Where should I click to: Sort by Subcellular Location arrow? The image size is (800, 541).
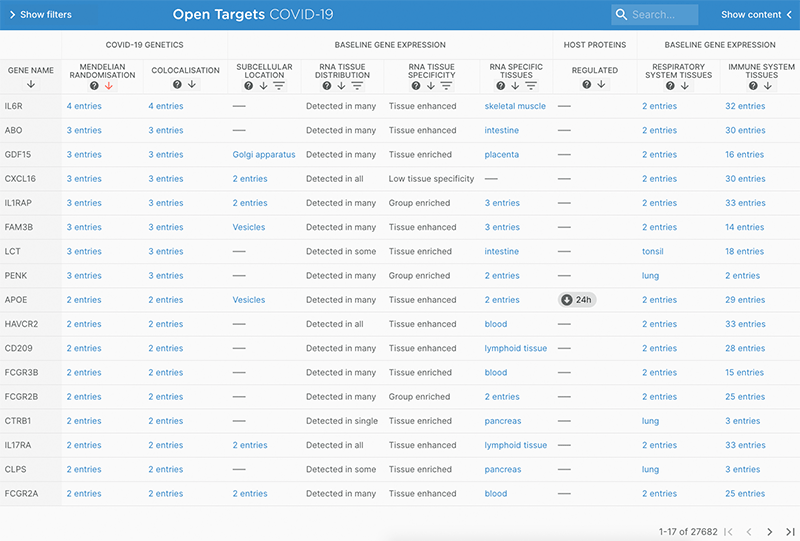(x=263, y=86)
